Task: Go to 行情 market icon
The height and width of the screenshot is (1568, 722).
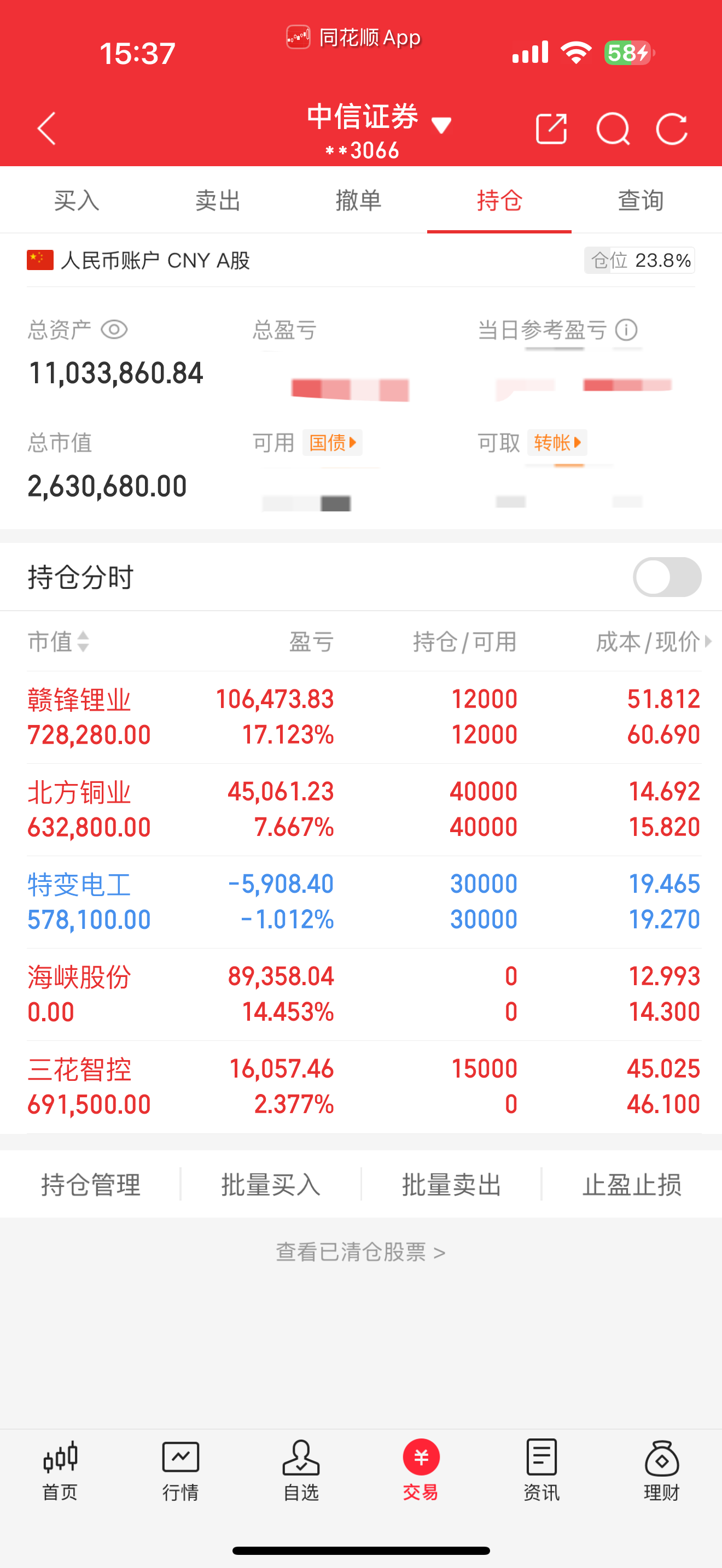Action: tap(180, 1470)
